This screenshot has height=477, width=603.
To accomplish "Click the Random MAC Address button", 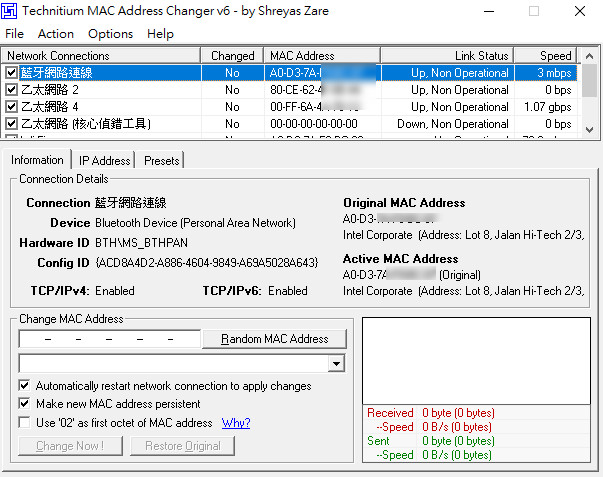I will [275, 339].
